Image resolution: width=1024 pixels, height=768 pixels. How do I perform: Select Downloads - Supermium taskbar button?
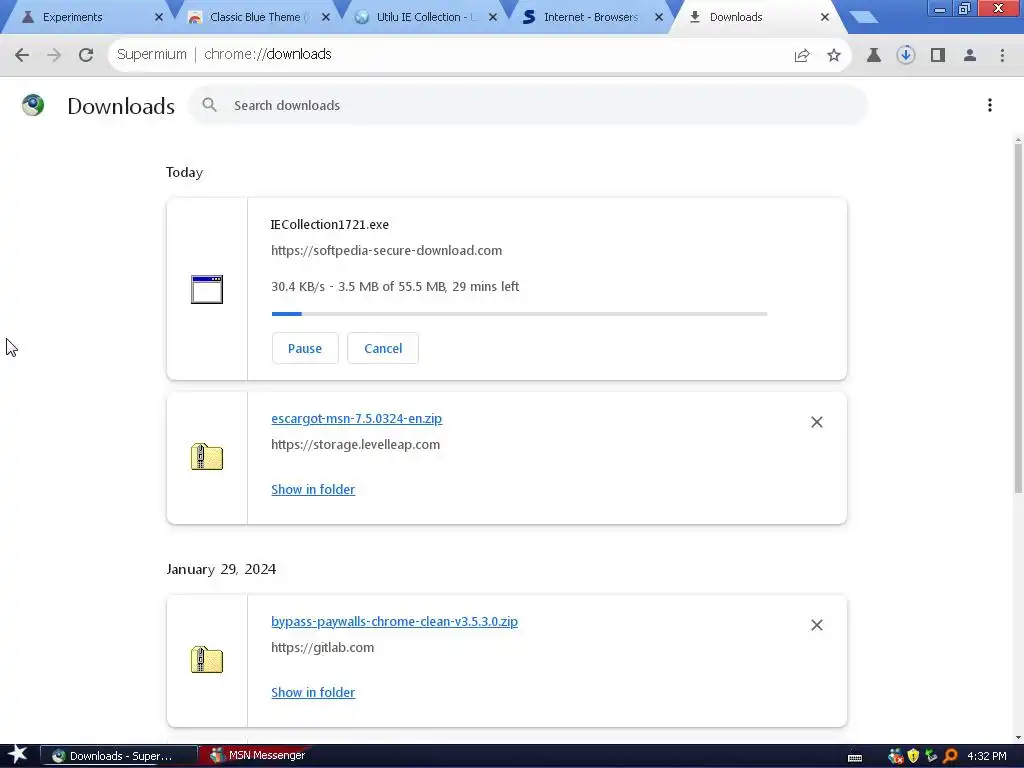coord(120,756)
